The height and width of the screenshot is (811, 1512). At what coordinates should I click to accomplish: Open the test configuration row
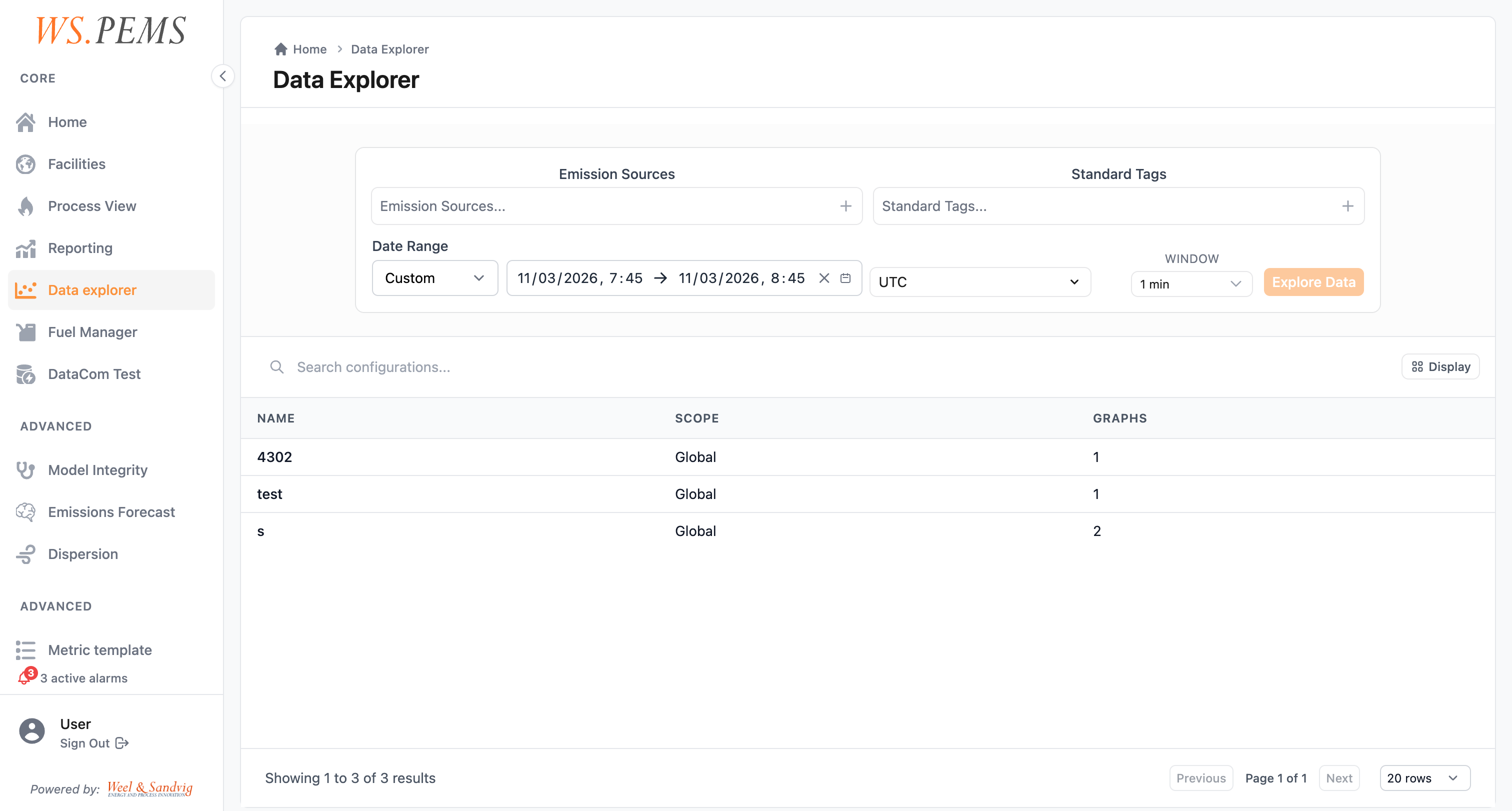[x=867, y=494]
